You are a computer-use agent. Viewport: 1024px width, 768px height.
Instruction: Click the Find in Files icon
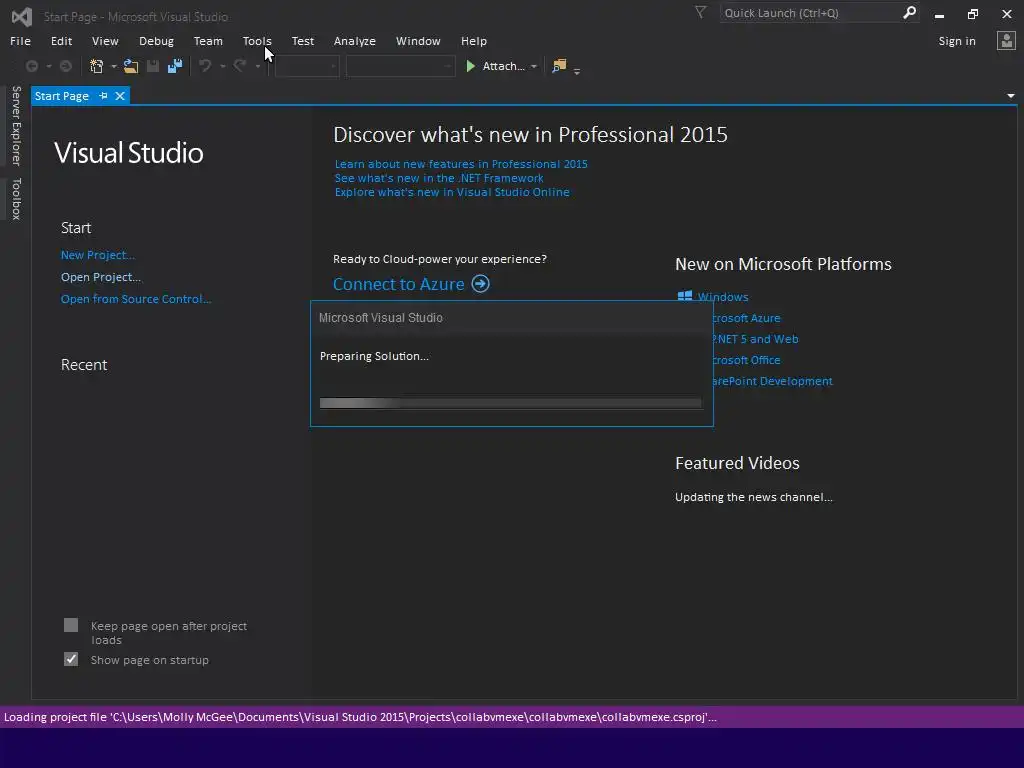pyautogui.click(x=559, y=66)
